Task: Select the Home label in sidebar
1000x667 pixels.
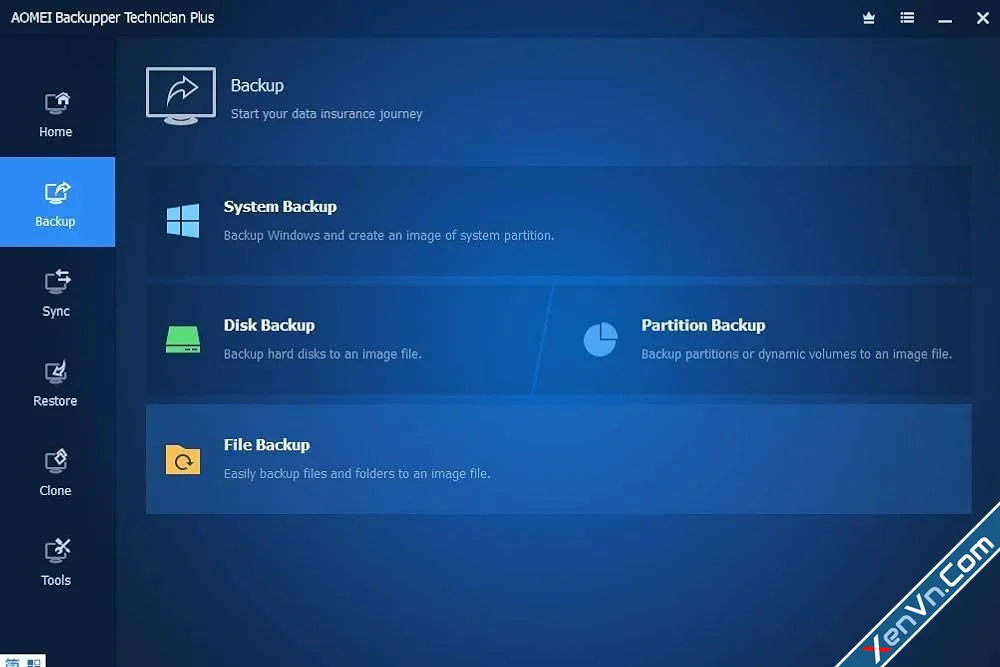Action: point(55,132)
